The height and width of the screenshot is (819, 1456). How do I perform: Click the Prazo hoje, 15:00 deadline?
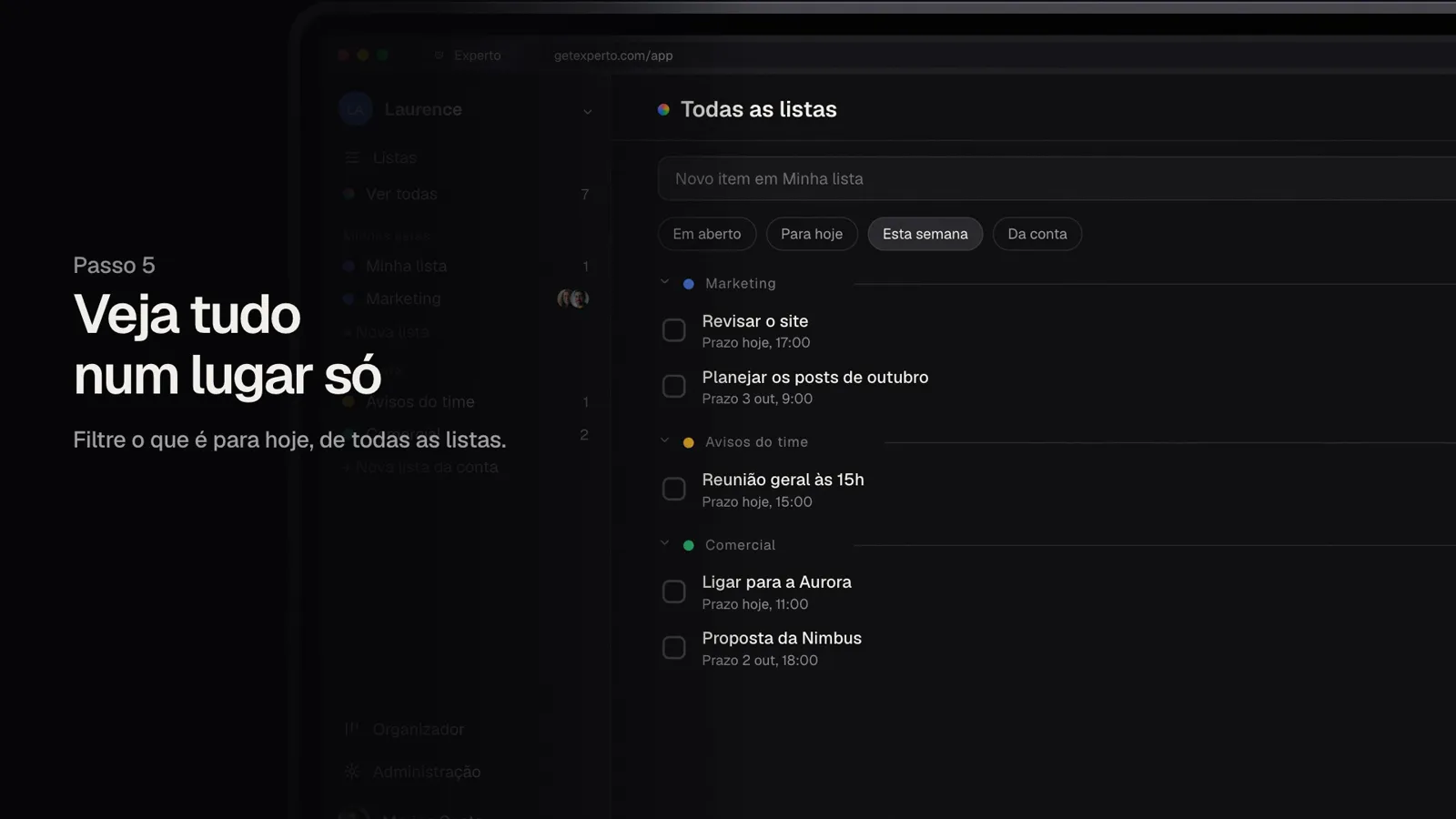tap(756, 501)
